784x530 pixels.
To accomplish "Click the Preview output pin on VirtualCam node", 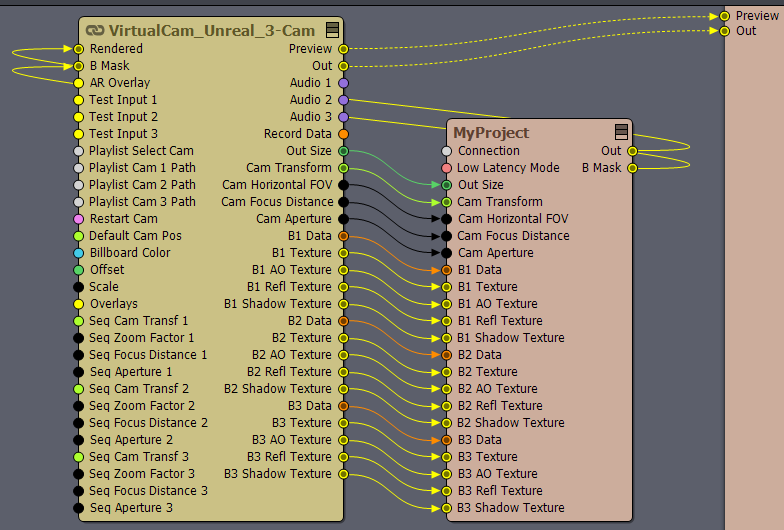I will (x=343, y=49).
